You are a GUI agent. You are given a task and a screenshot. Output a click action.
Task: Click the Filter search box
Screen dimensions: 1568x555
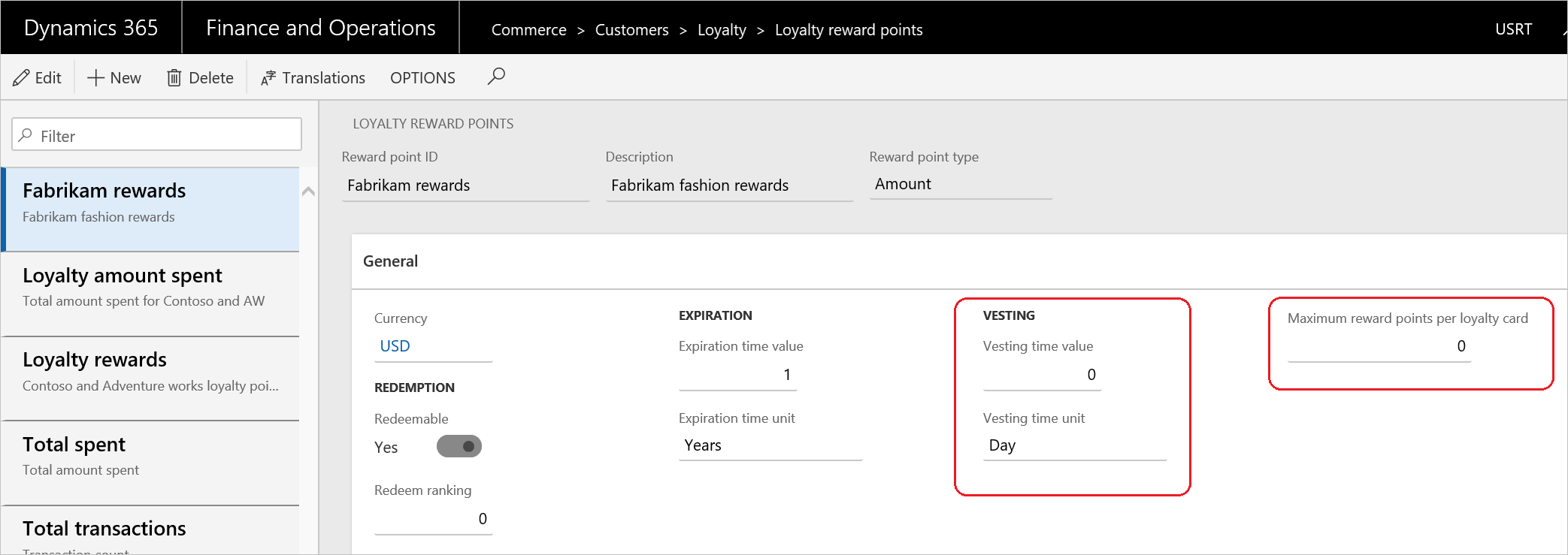(157, 136)
